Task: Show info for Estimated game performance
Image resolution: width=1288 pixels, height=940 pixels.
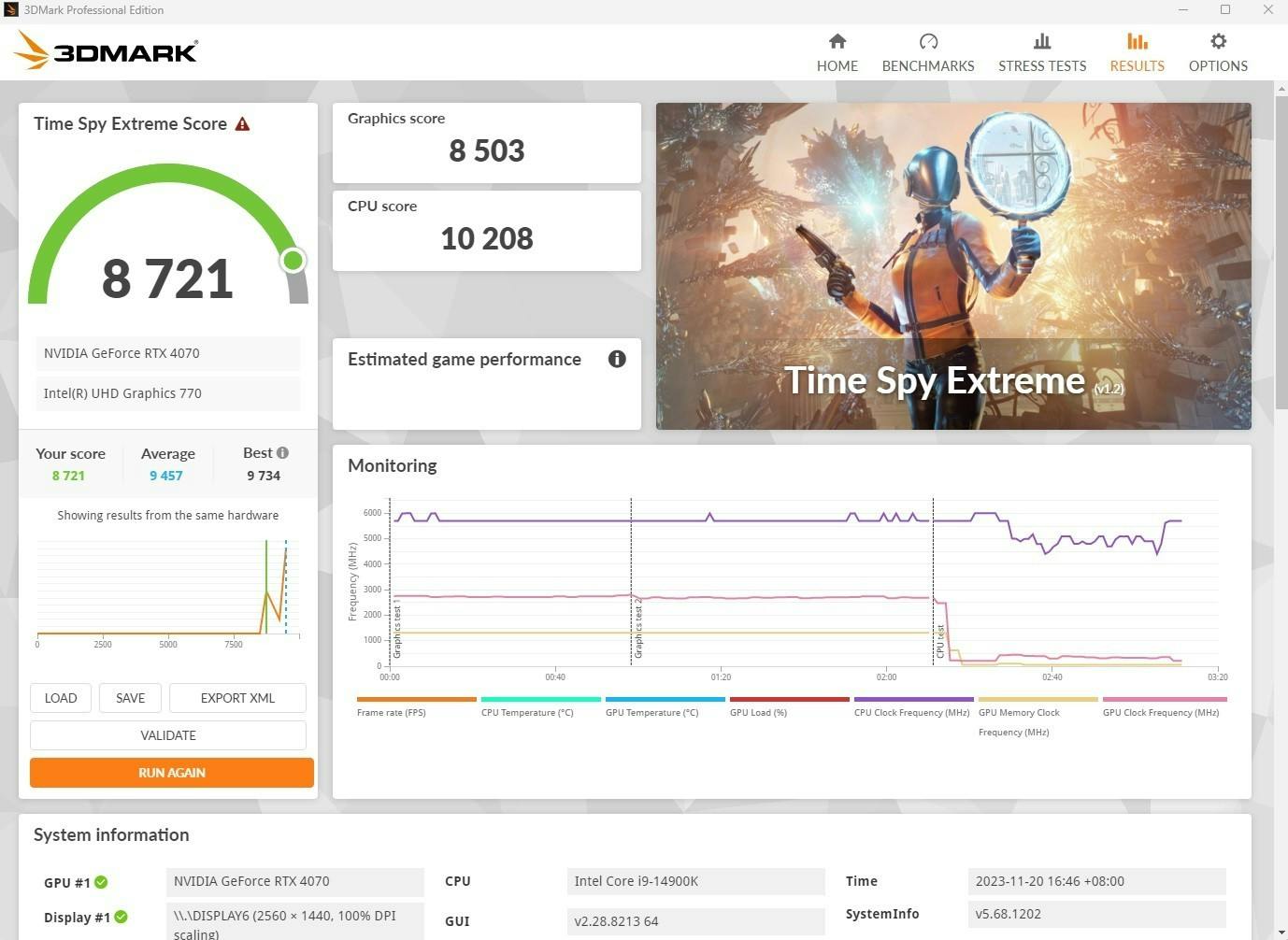Action: click(x=617, y=359)
